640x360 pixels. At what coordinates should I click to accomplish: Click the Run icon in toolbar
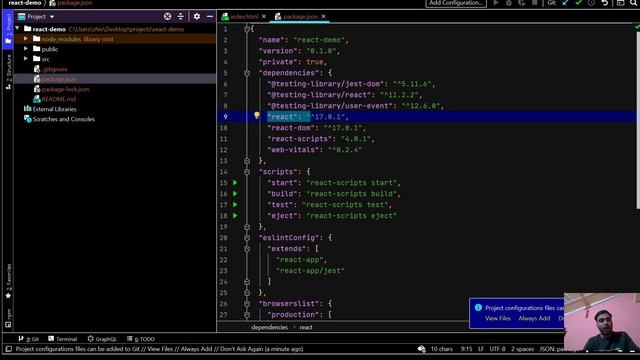496,3
